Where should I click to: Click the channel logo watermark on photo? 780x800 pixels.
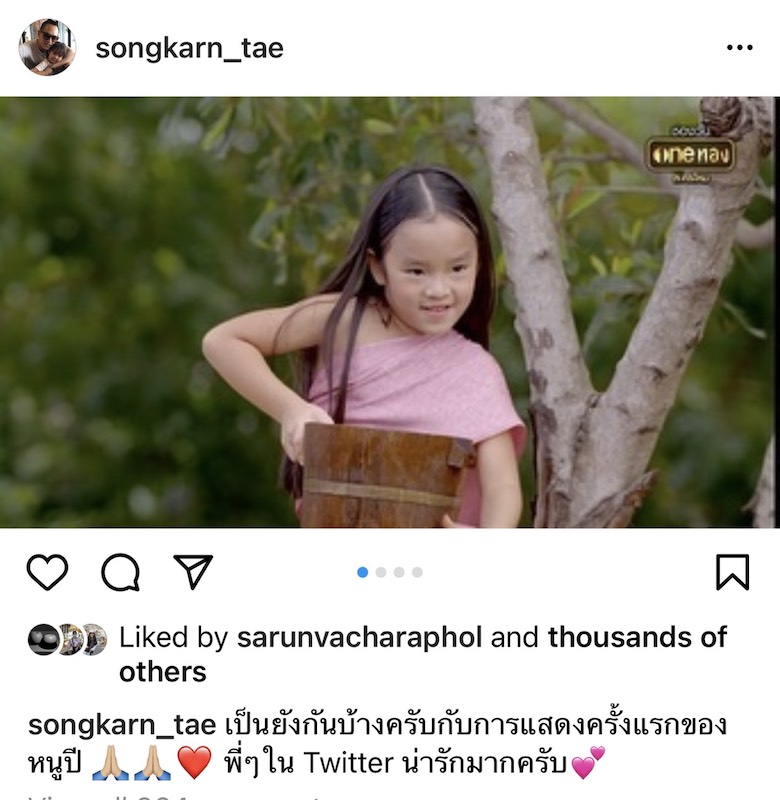click(691, 154)
